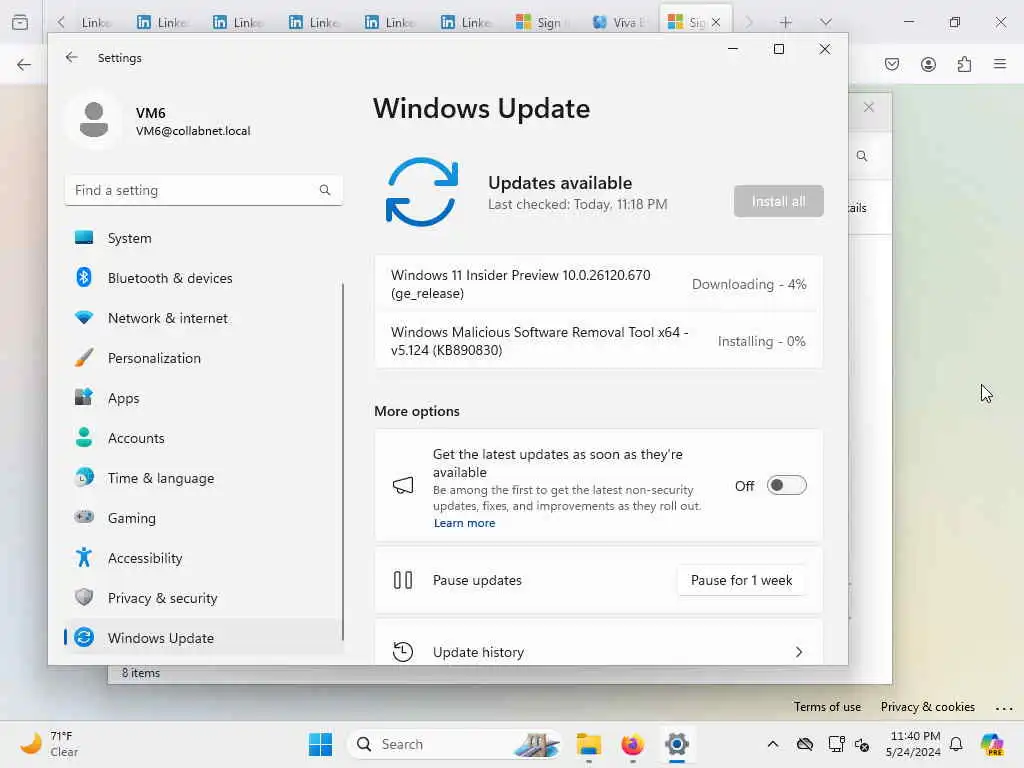Click the more options ellipsis in page footer
This screenshot has width=1024, height=768.
pyautogui.click(x=1004, y=708)
